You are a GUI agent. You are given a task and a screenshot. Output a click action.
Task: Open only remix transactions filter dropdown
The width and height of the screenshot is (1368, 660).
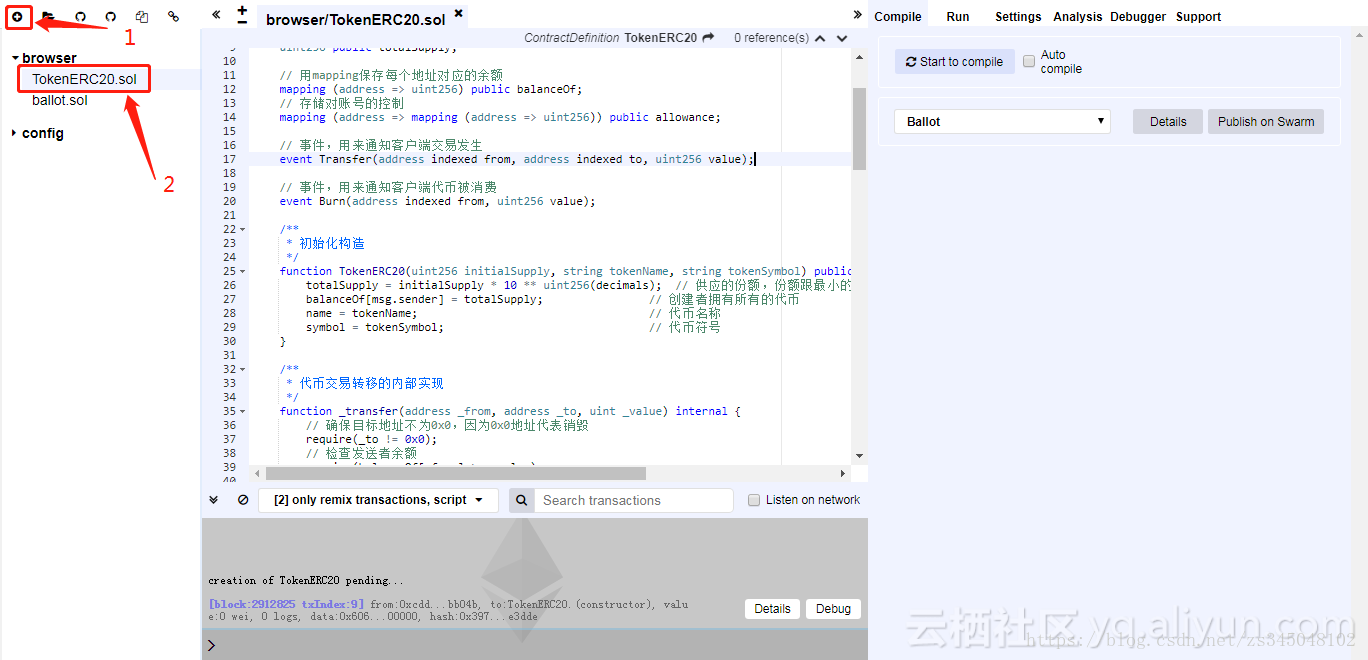point(378,500)
